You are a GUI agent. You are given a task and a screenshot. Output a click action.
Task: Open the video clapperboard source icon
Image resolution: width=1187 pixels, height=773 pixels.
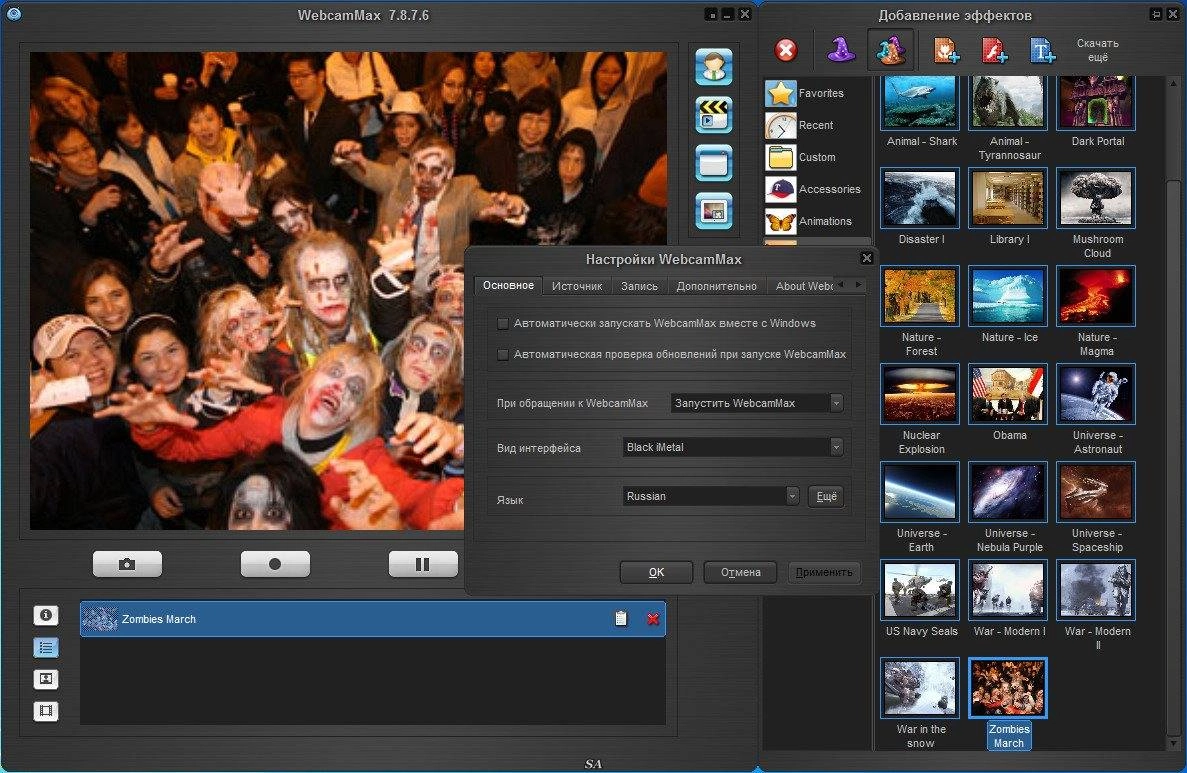(714, 115)
